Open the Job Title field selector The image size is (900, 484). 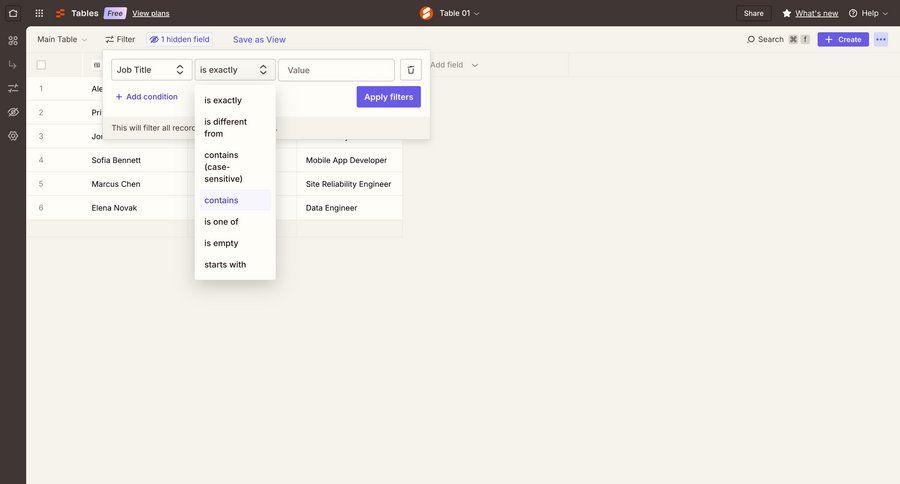pos(152,70)
